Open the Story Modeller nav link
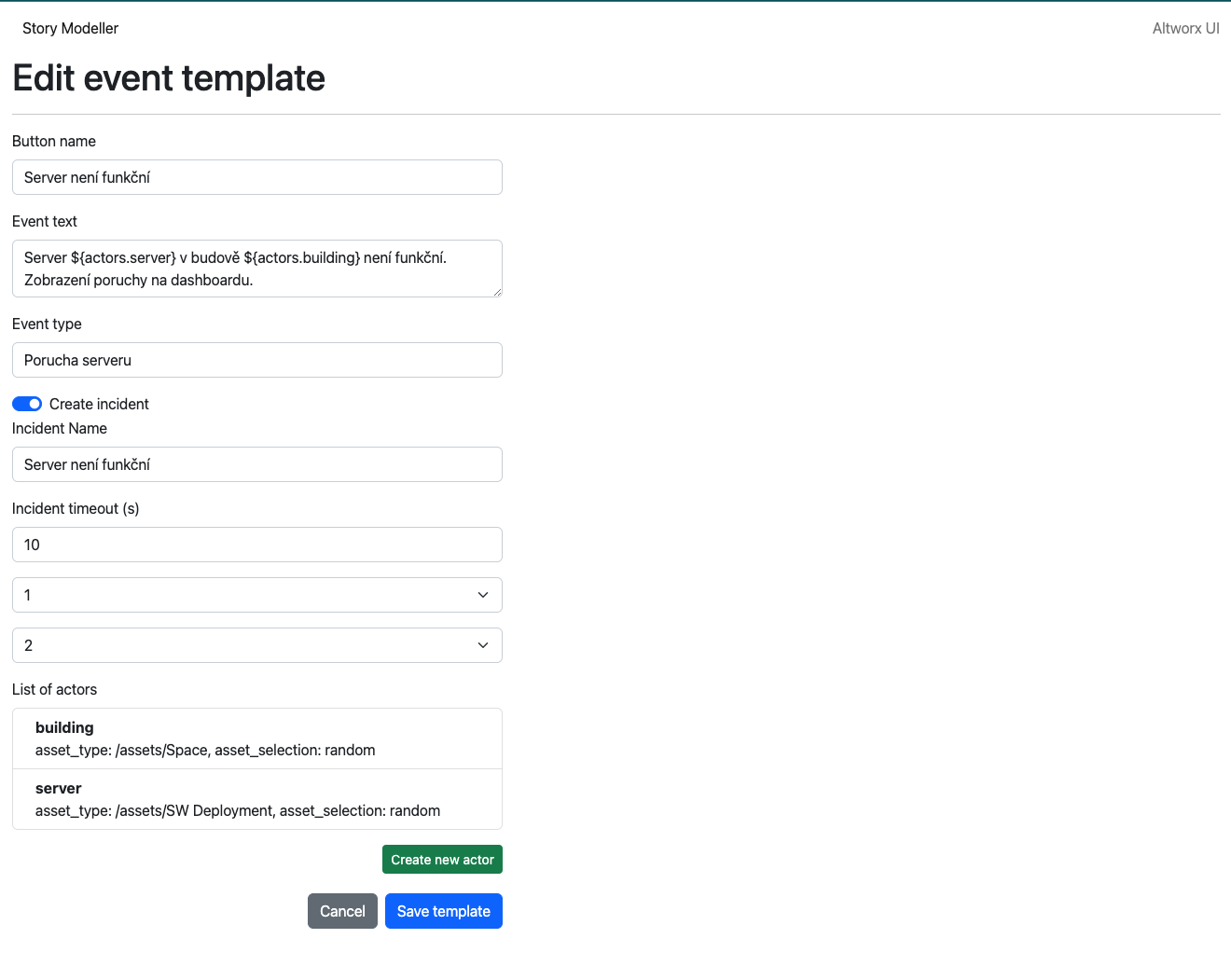Screen dimensions: 1231x980 [70, 28]
